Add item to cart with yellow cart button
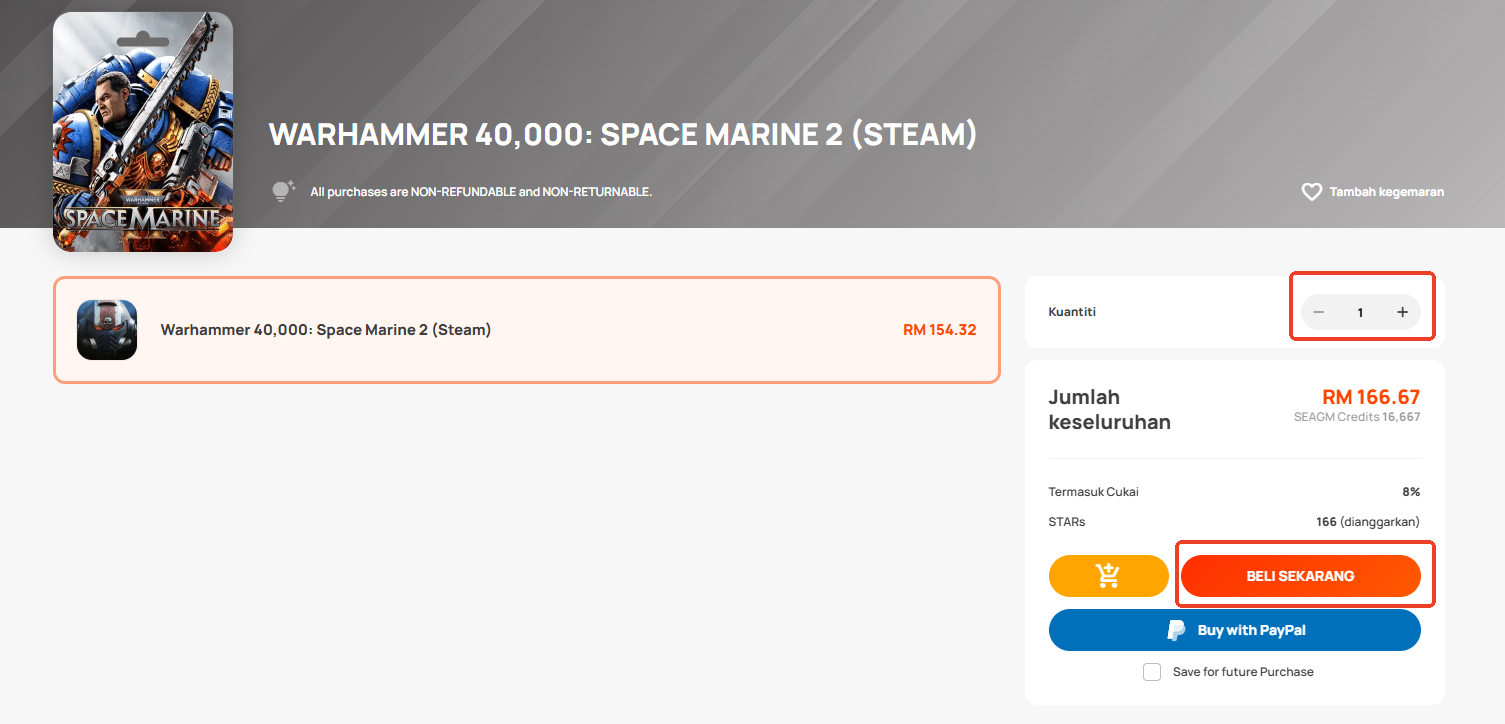1505x724 pixels. click(x=1108, y=576)
